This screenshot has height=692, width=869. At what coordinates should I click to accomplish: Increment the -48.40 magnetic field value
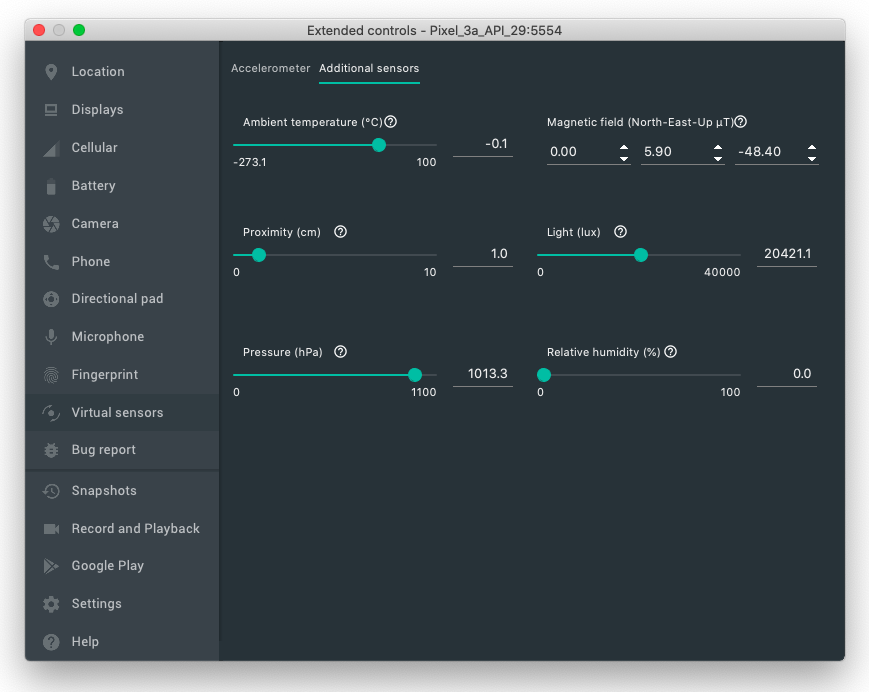click(812, 147)
